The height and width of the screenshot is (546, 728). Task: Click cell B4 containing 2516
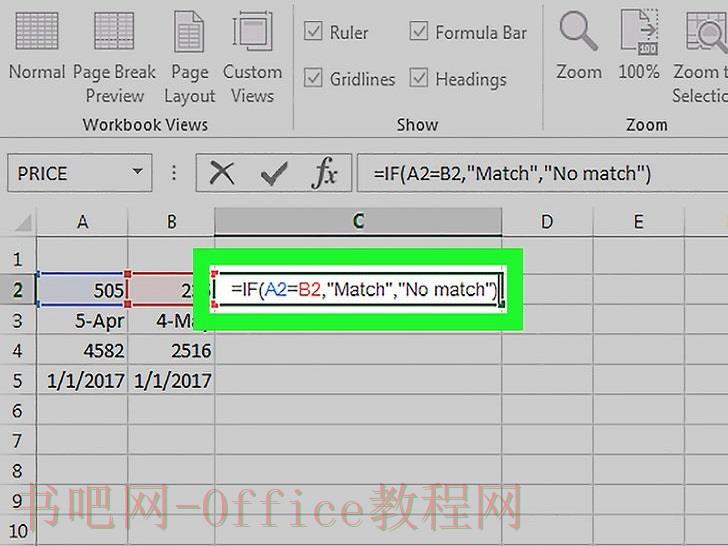(x=171, y=351)
